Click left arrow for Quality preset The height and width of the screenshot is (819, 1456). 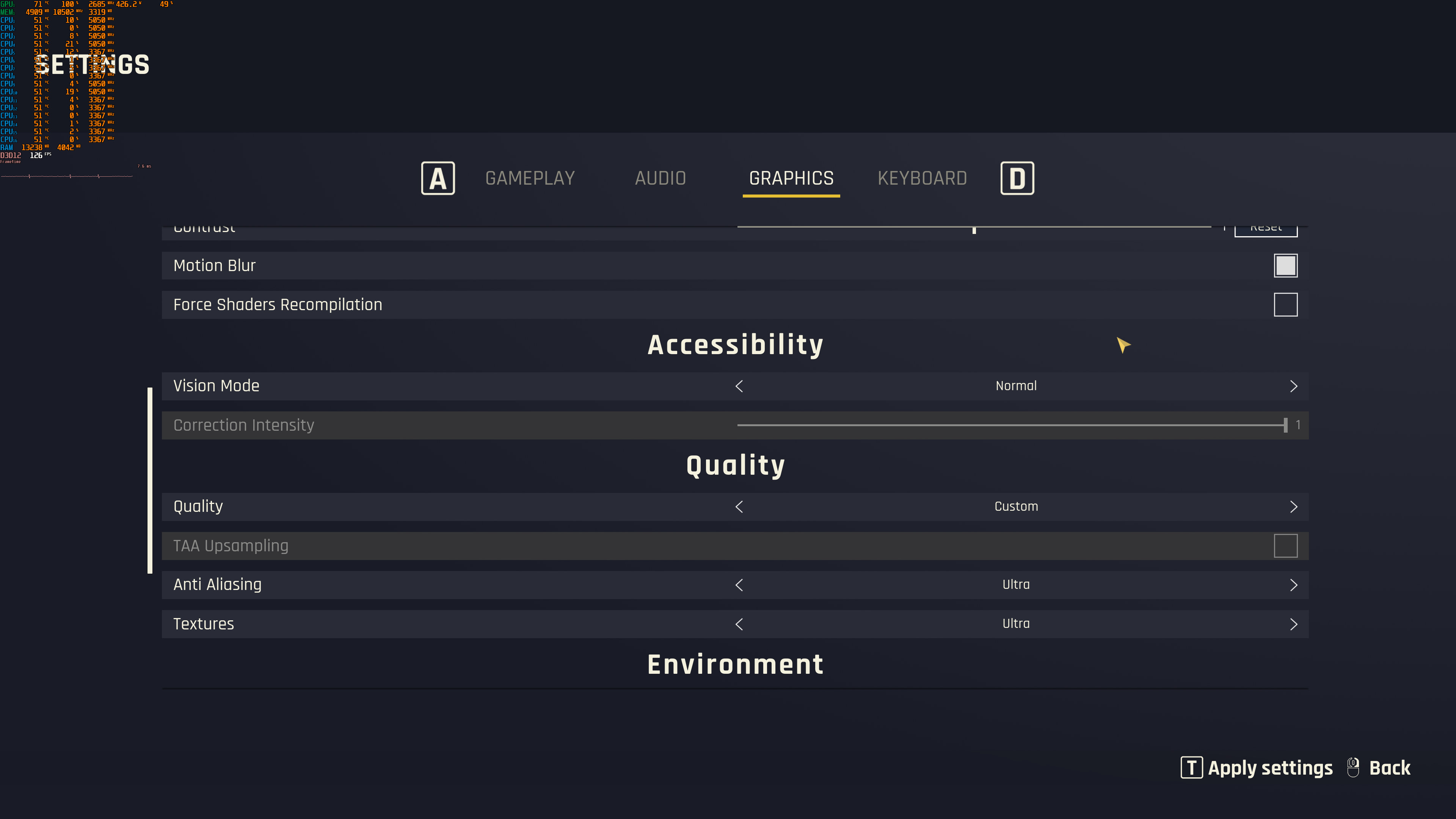click(739, 507)
